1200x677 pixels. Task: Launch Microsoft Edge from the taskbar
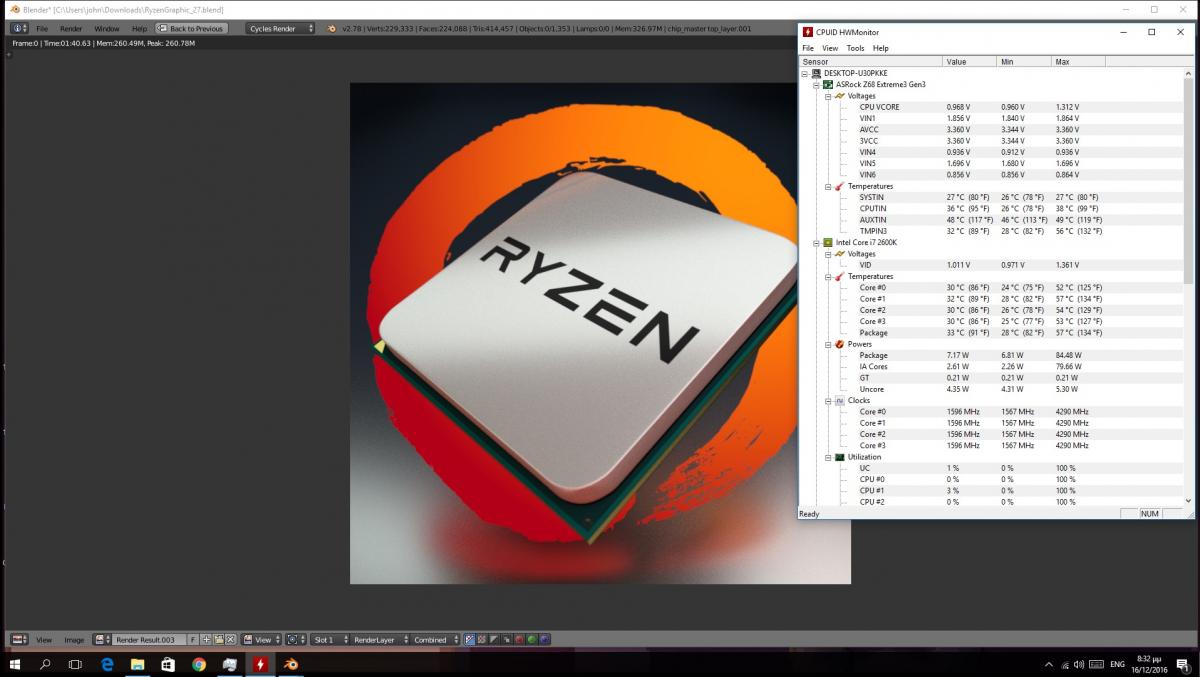[x=107, y=664]
